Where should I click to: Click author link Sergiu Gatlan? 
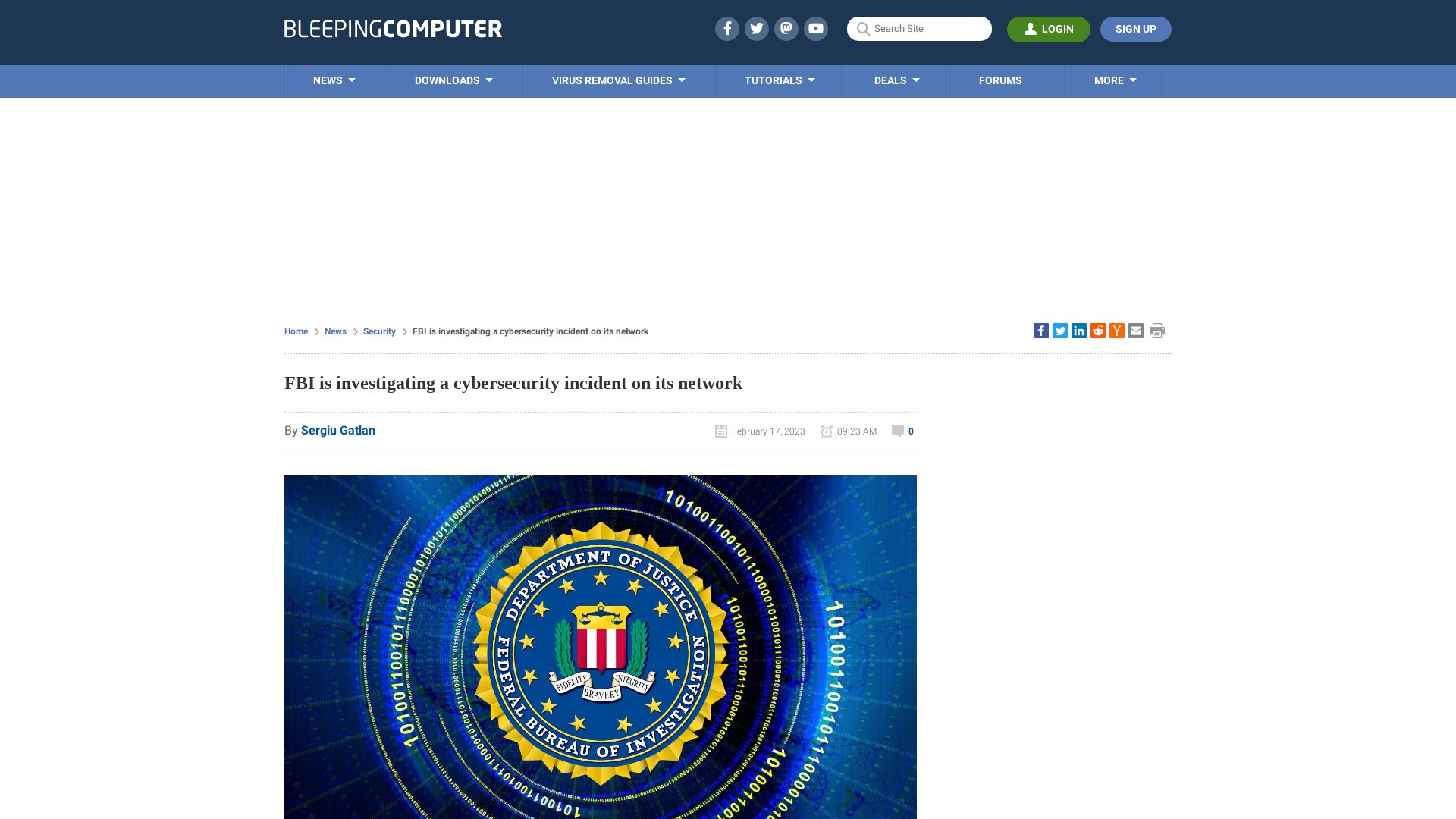click(338, 430)
